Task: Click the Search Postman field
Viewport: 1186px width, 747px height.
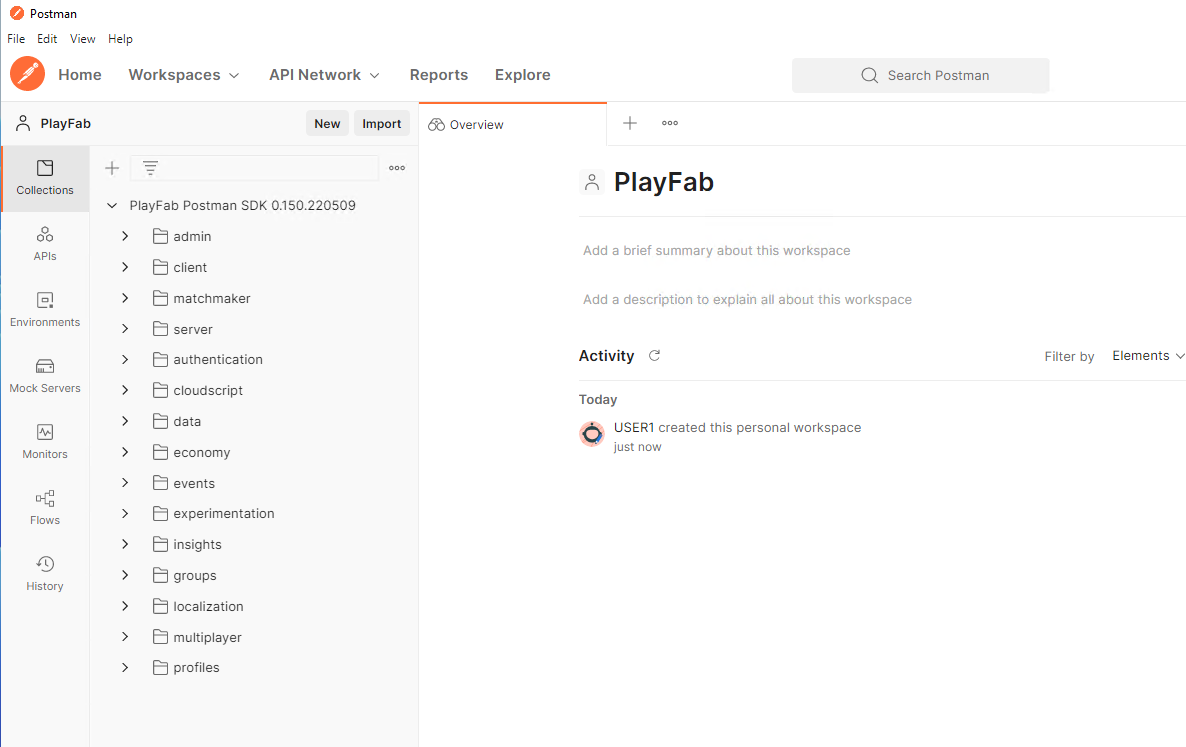Action: [x=920, y=75]
